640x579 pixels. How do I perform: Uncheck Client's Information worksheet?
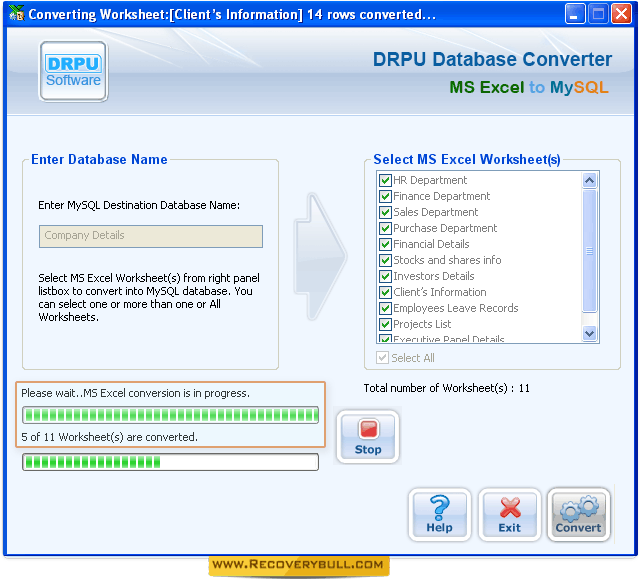tap(385, 292)
